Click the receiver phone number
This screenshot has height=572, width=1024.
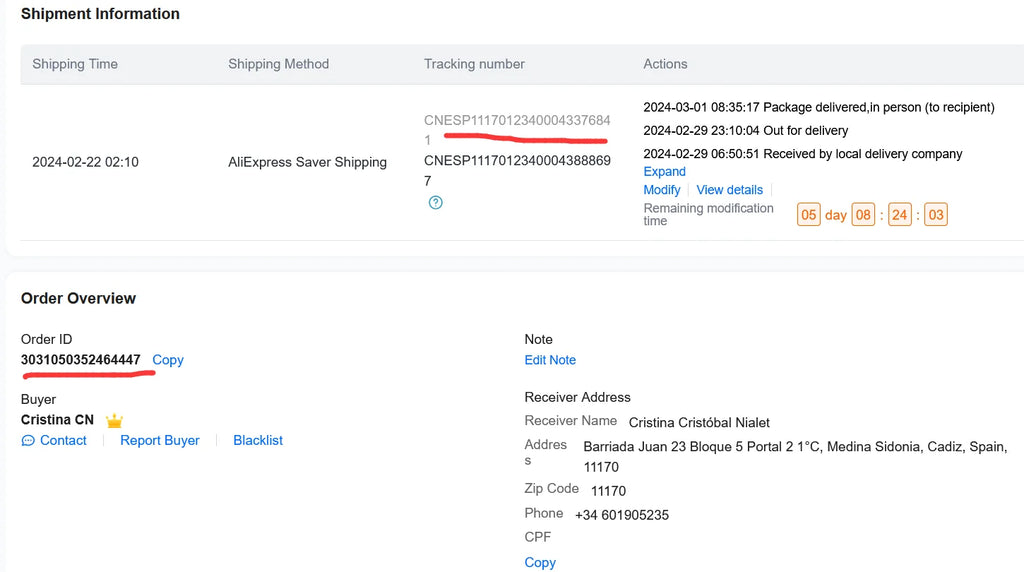pos(622,515)
